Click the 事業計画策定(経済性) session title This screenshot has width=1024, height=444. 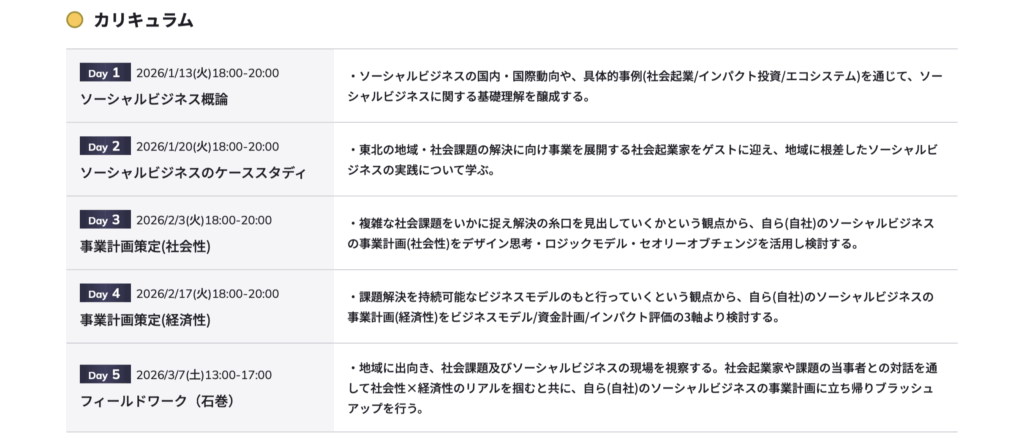pos(145,320)
